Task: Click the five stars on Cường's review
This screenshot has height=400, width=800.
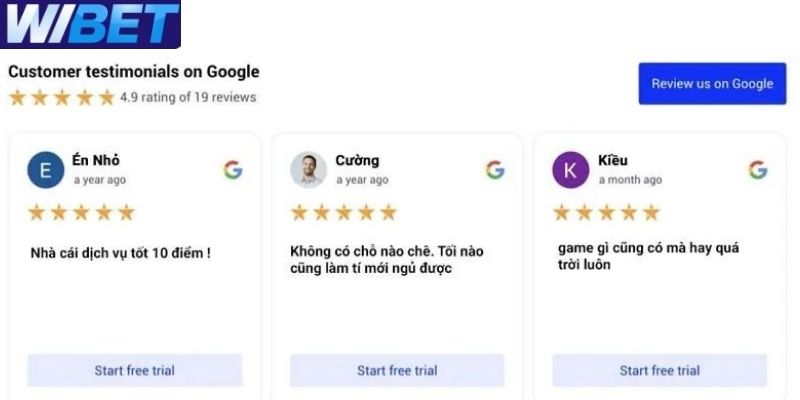Action: point(343,212)
